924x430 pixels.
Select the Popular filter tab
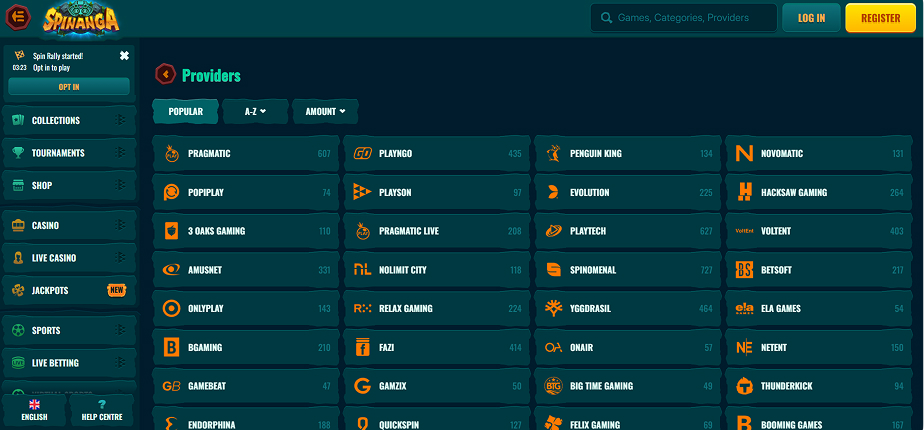pos(185,112)
